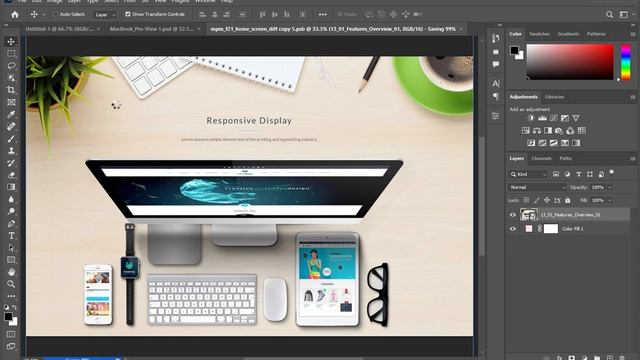
Task: Toggle lock all padlock icon
Action: point(567,200)
